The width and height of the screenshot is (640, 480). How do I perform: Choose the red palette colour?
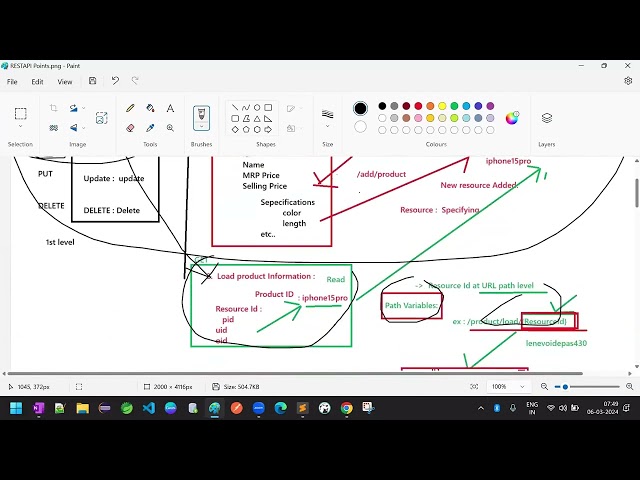[418, 106]
